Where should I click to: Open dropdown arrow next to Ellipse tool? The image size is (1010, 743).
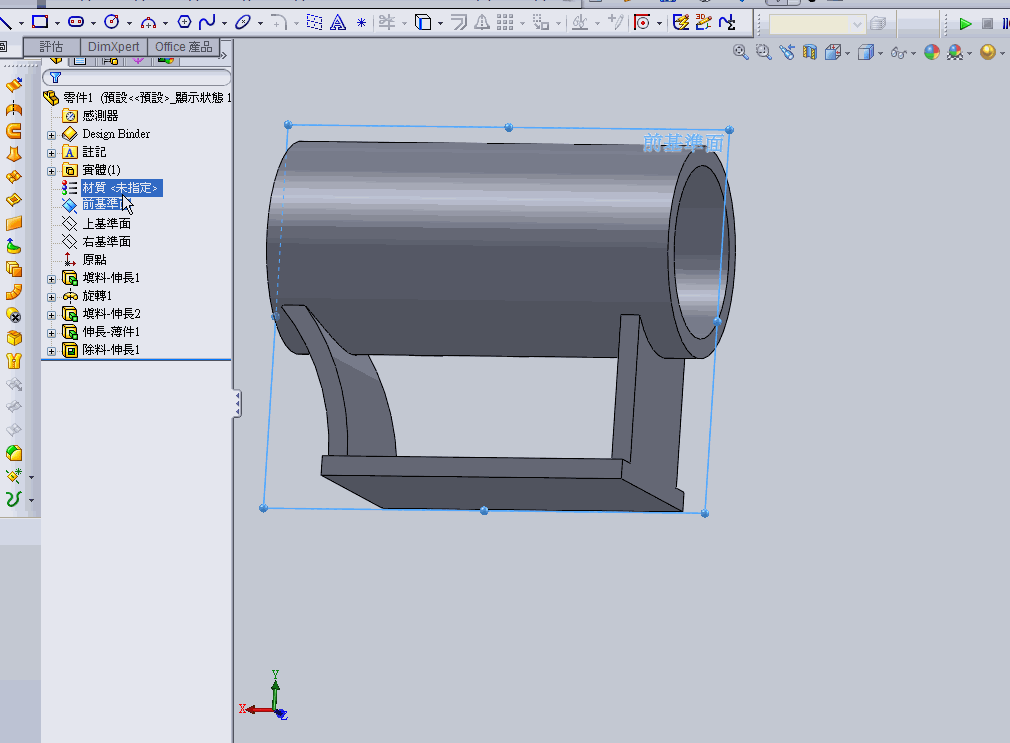260,23
